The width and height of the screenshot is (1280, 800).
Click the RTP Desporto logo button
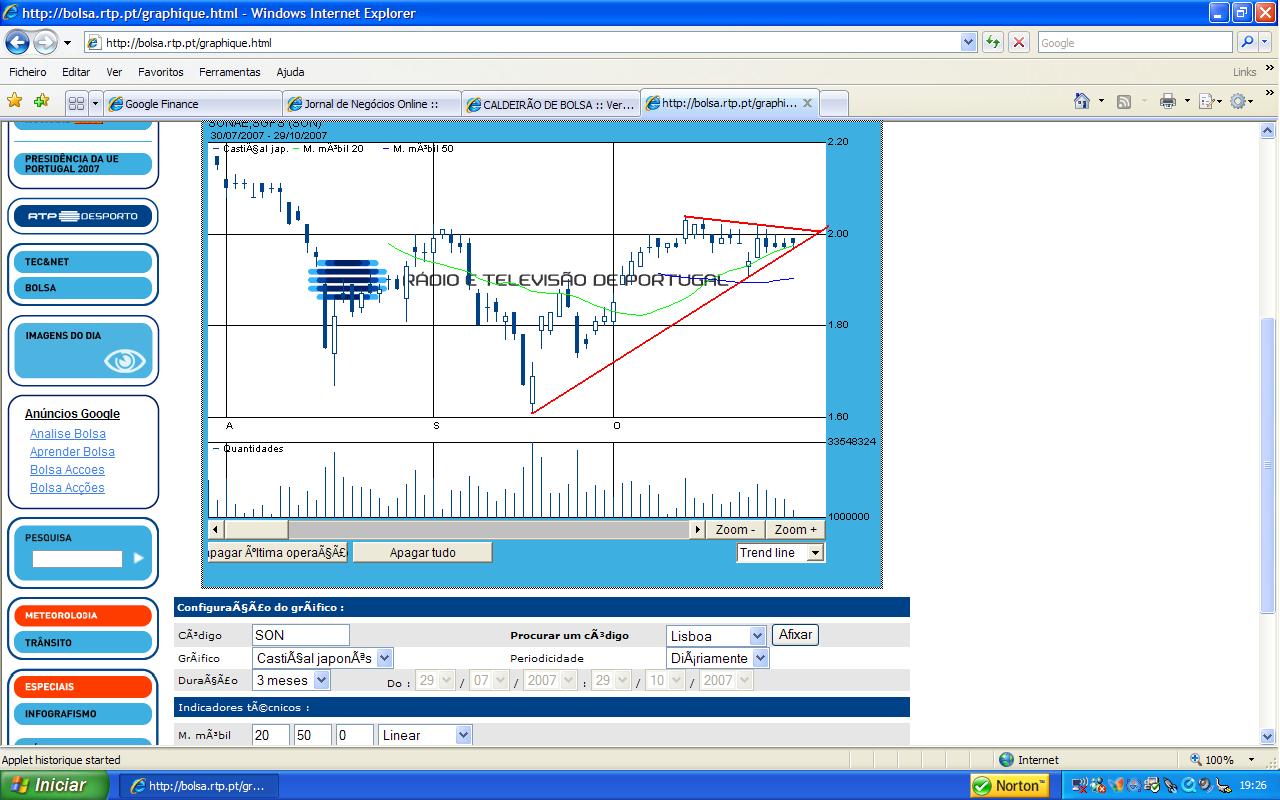point(83,216)
